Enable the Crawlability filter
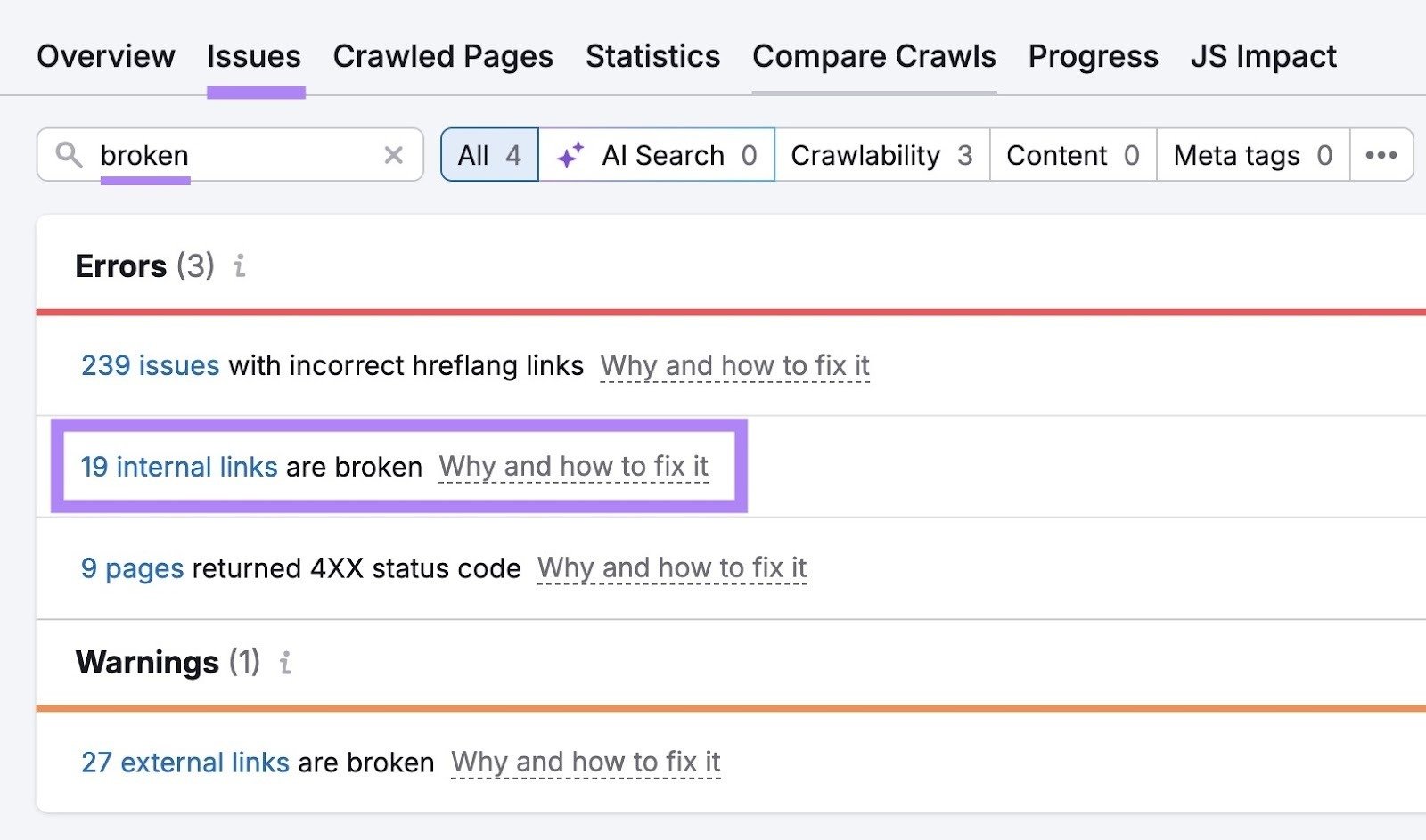 coord(881,155)
